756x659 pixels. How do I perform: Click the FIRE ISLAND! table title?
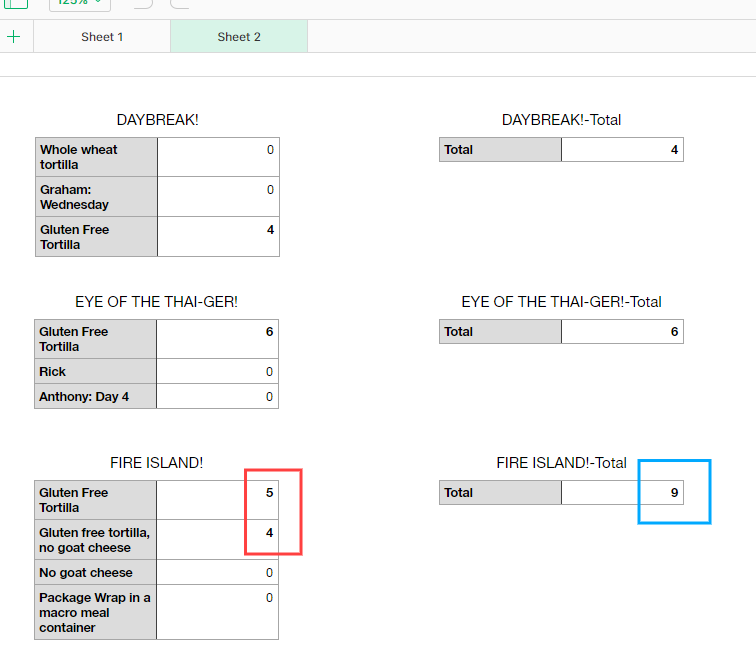(156, 463)
